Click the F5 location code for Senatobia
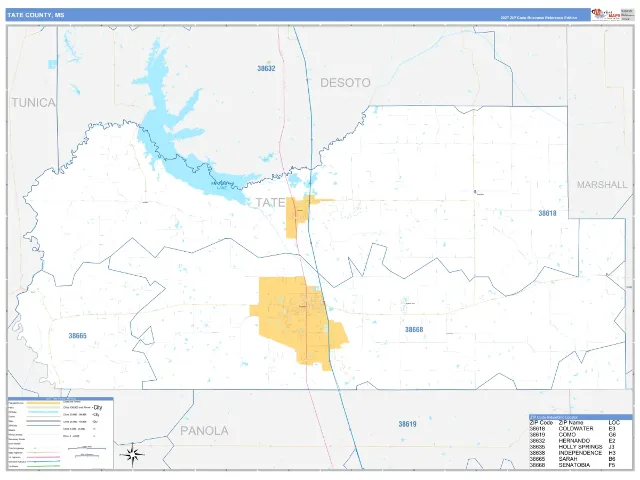 612,465
